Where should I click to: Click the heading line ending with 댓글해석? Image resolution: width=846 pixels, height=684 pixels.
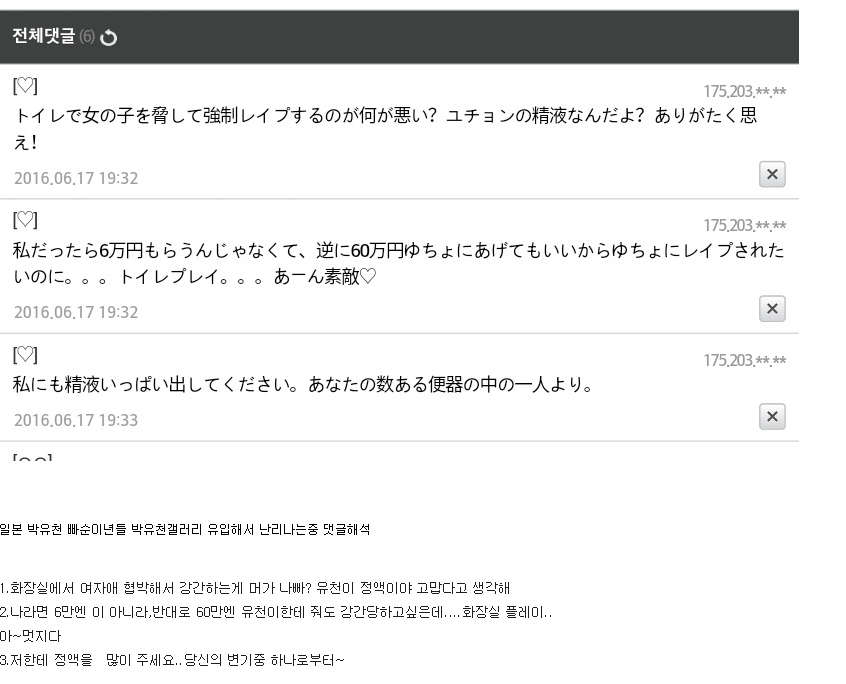[x=185, y=529]
